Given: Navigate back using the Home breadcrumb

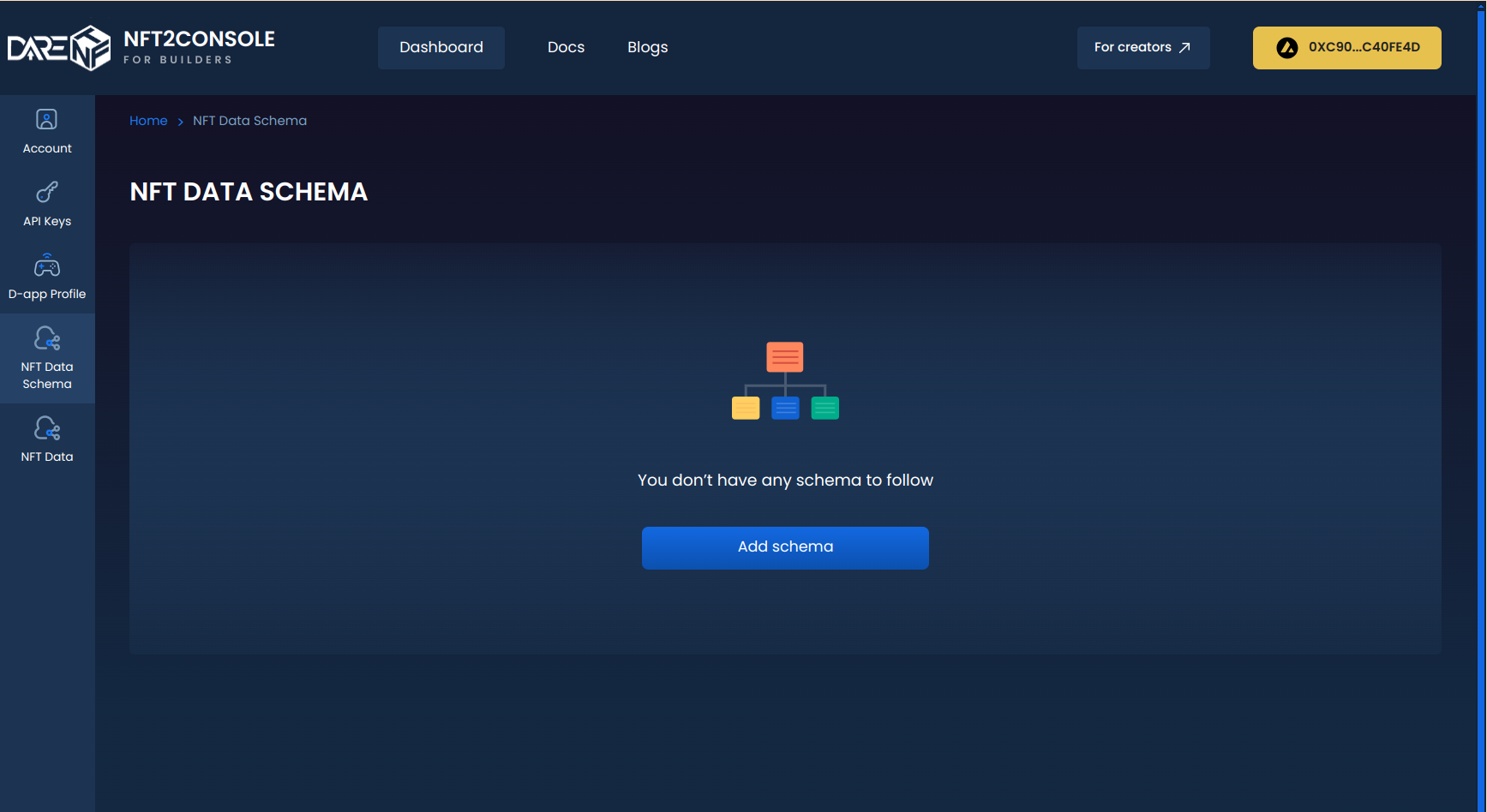Looking at the screenshot, I should [148, 121].
